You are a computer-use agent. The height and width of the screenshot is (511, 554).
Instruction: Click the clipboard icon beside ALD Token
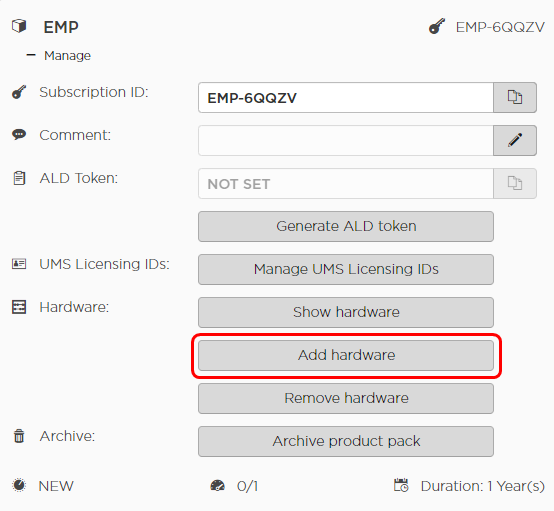19,178
